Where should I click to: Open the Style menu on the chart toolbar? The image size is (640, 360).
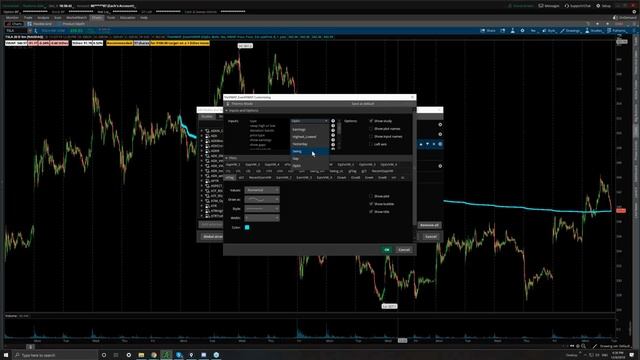[x=549, y=31]
